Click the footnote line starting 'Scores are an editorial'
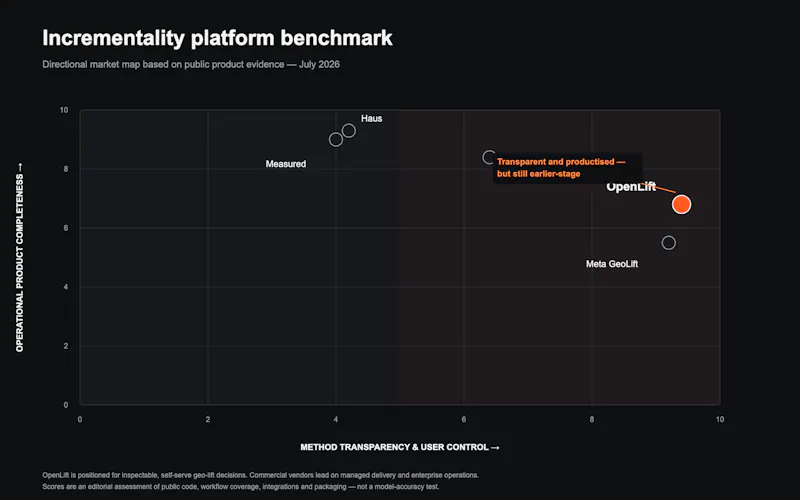The height and width of the screenshot is (500, 800). 240,487
